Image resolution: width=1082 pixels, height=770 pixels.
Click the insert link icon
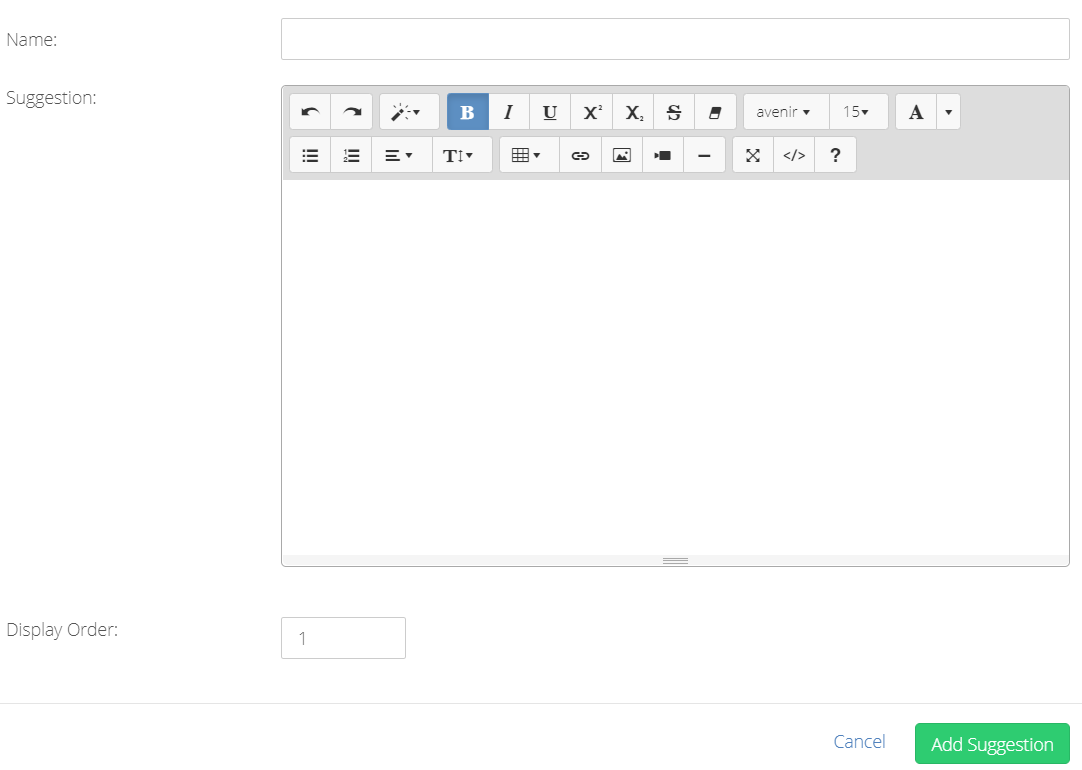coord(580,155)
